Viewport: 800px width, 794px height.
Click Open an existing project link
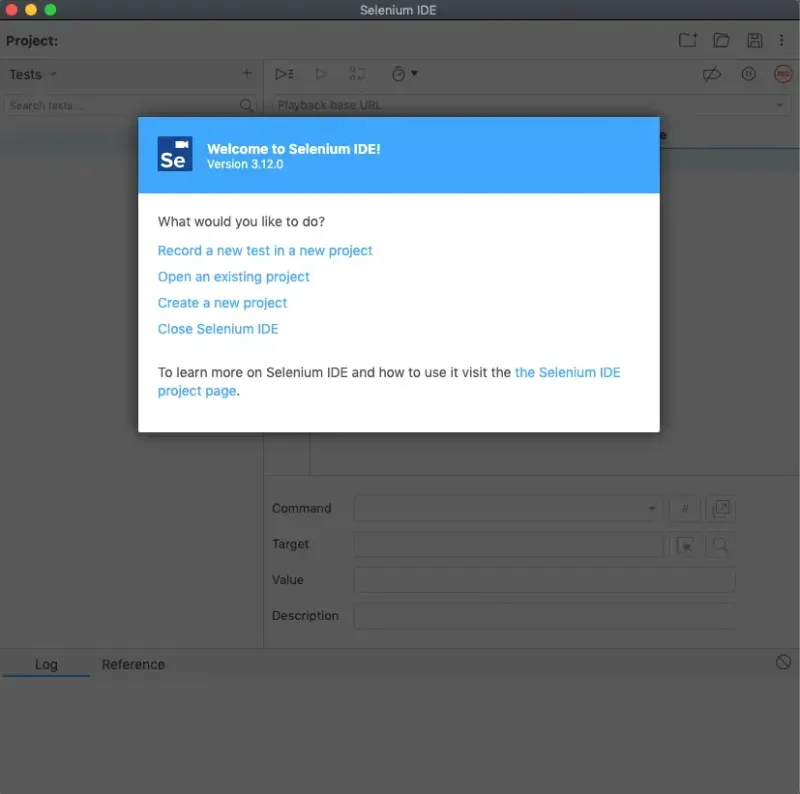(234, 277)
